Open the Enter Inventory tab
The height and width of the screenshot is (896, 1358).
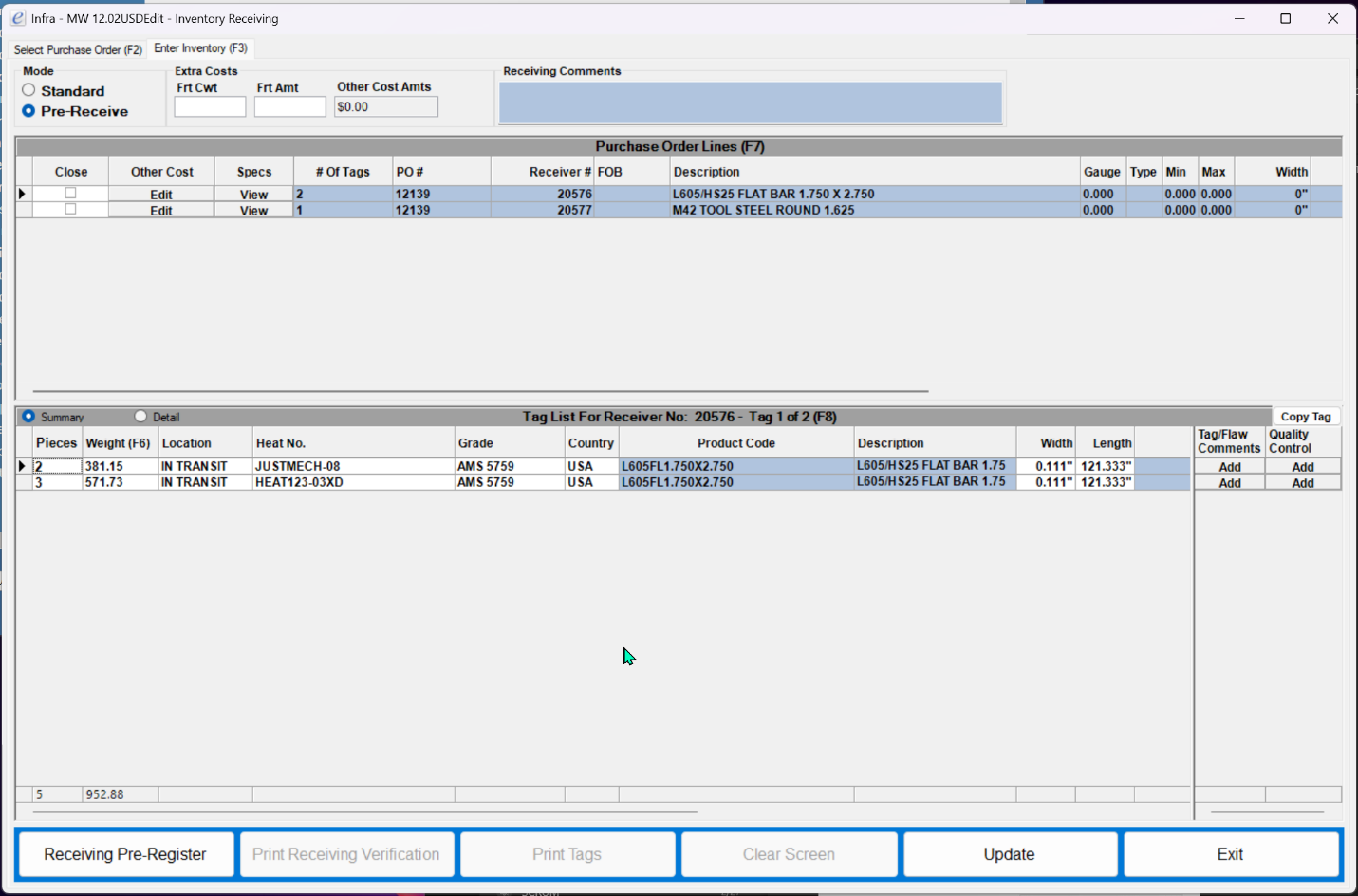(x=200, y=48)
